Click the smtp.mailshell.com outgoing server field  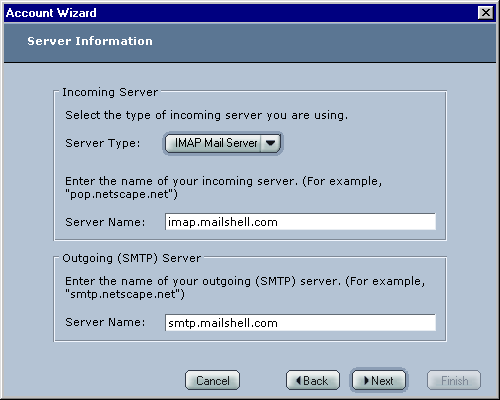coord(300,322)
